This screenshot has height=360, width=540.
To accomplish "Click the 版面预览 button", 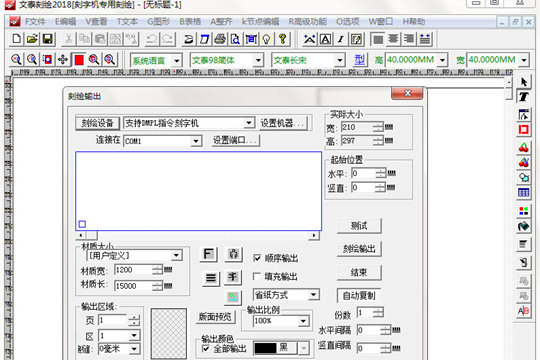I will point(215,316).
